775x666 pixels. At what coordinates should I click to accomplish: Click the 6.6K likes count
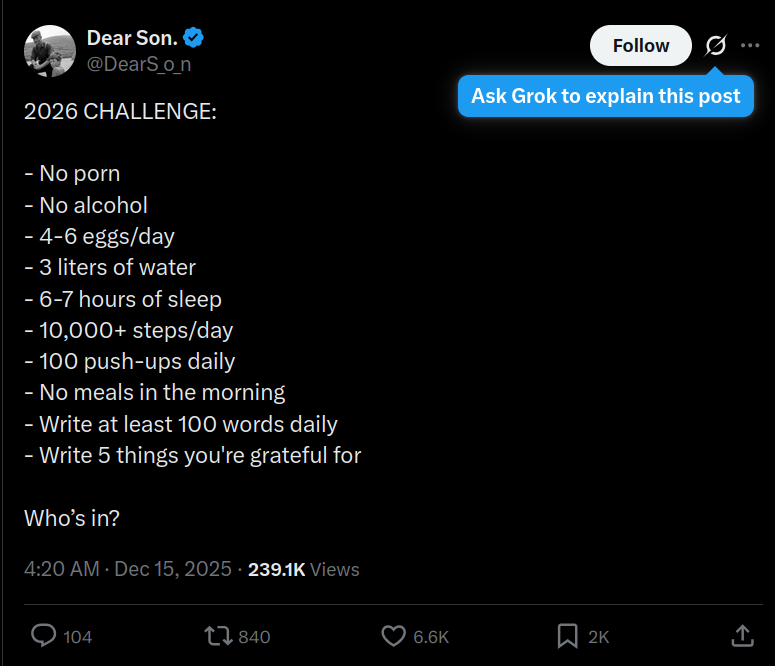(x=431, y=637)
